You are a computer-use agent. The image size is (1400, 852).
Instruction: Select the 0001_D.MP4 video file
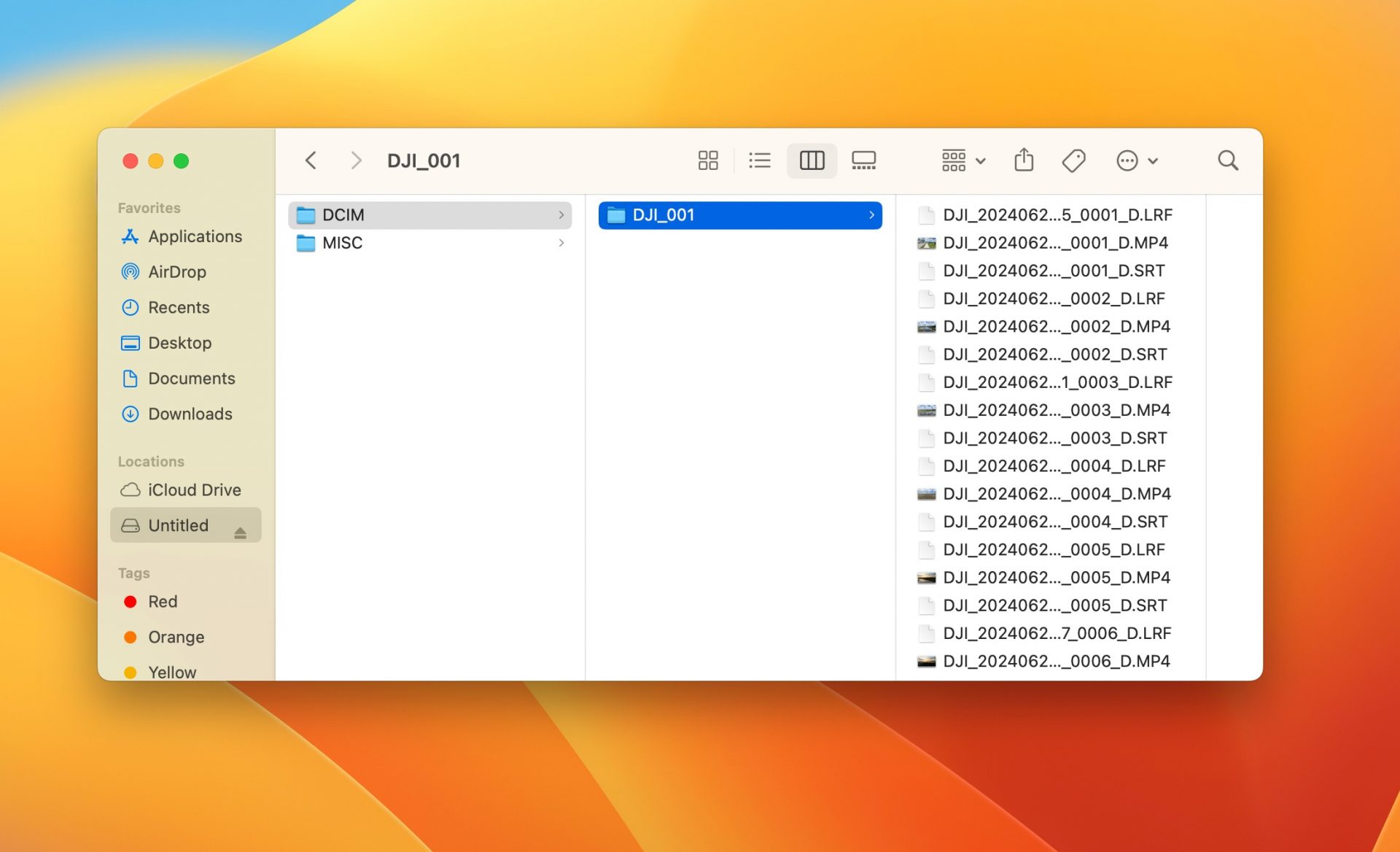pos(1054,243)
